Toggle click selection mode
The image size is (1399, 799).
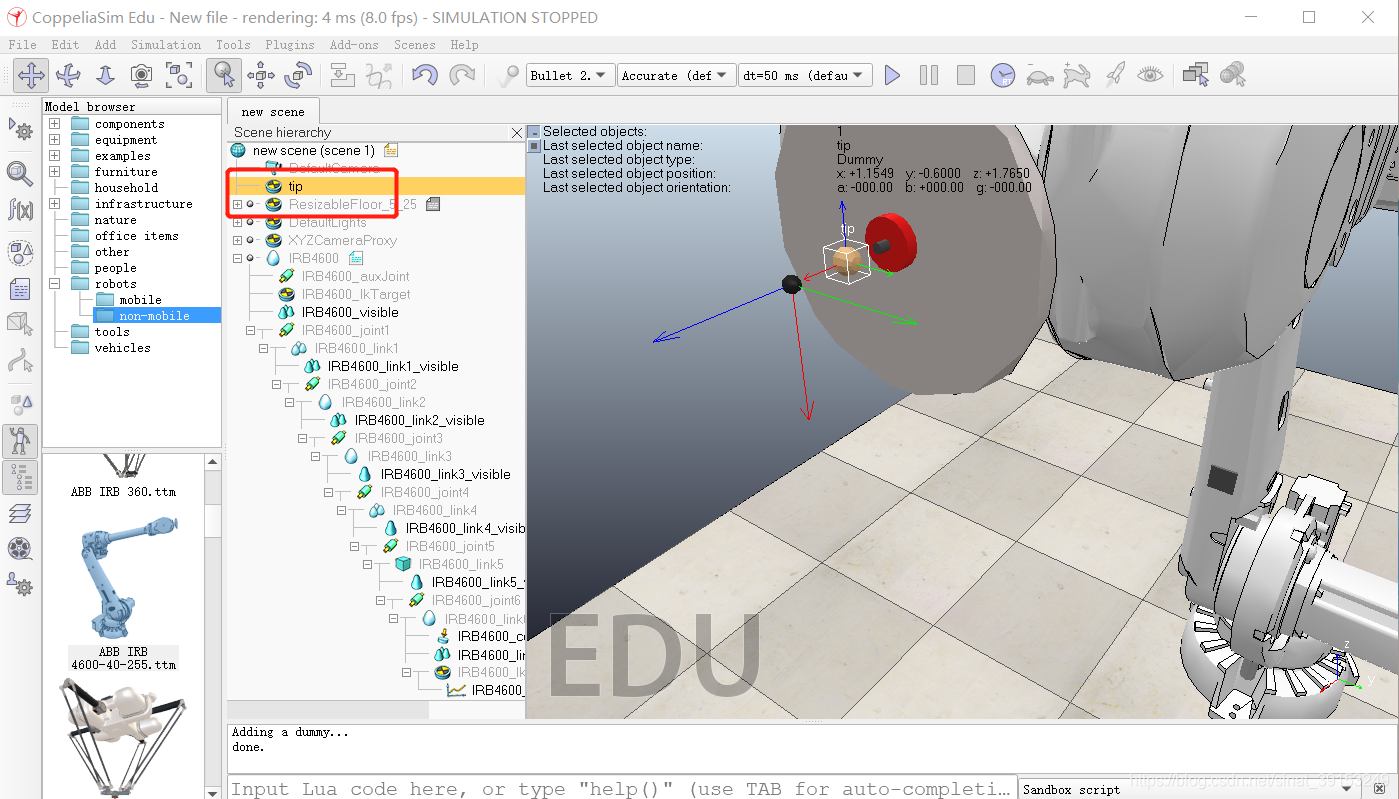[x=224, y=75]
